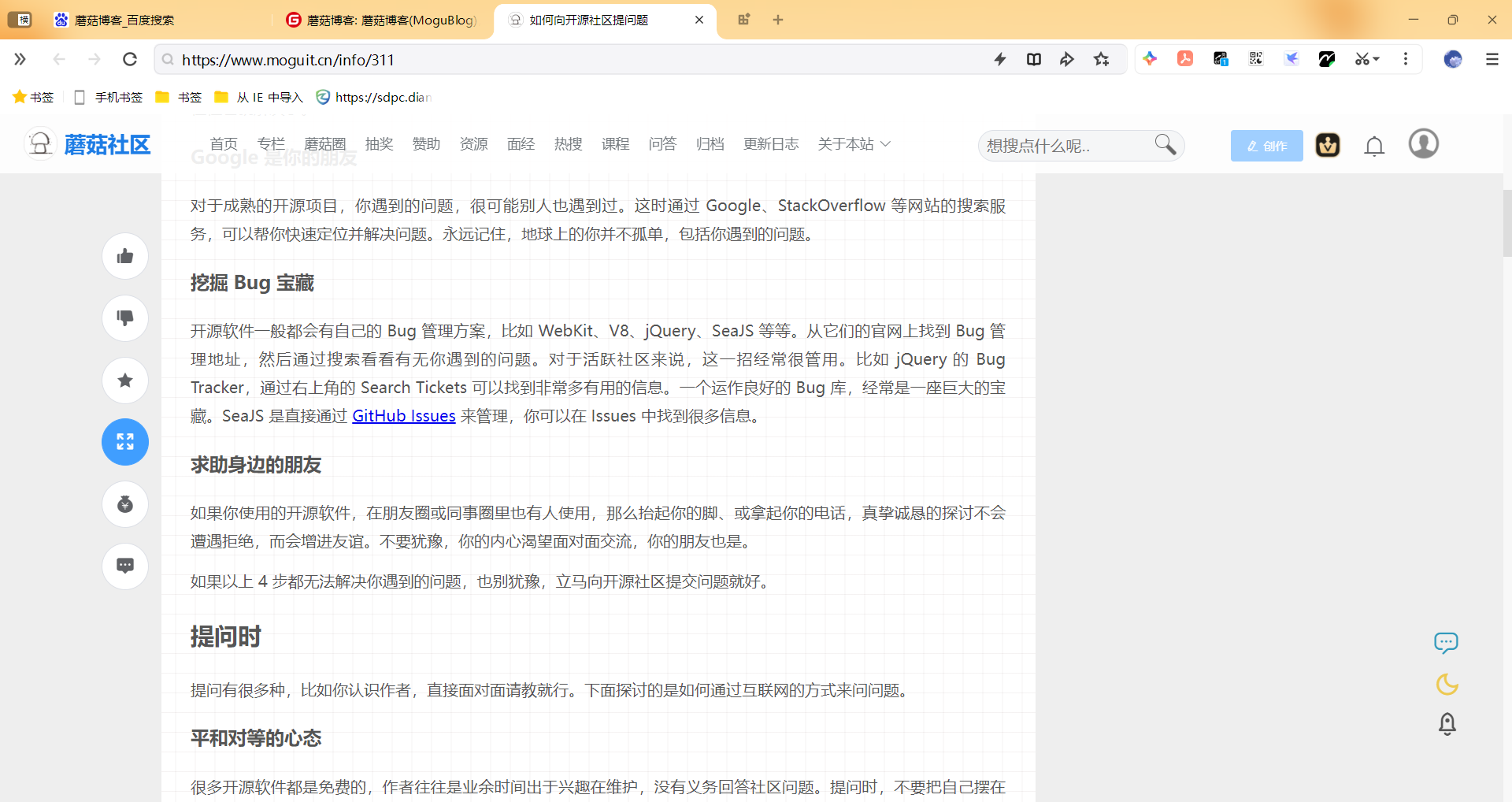Favorite the article with the star button
Image resolution: width=1512 pixels, height=802 pixels.
click(125, 381)
